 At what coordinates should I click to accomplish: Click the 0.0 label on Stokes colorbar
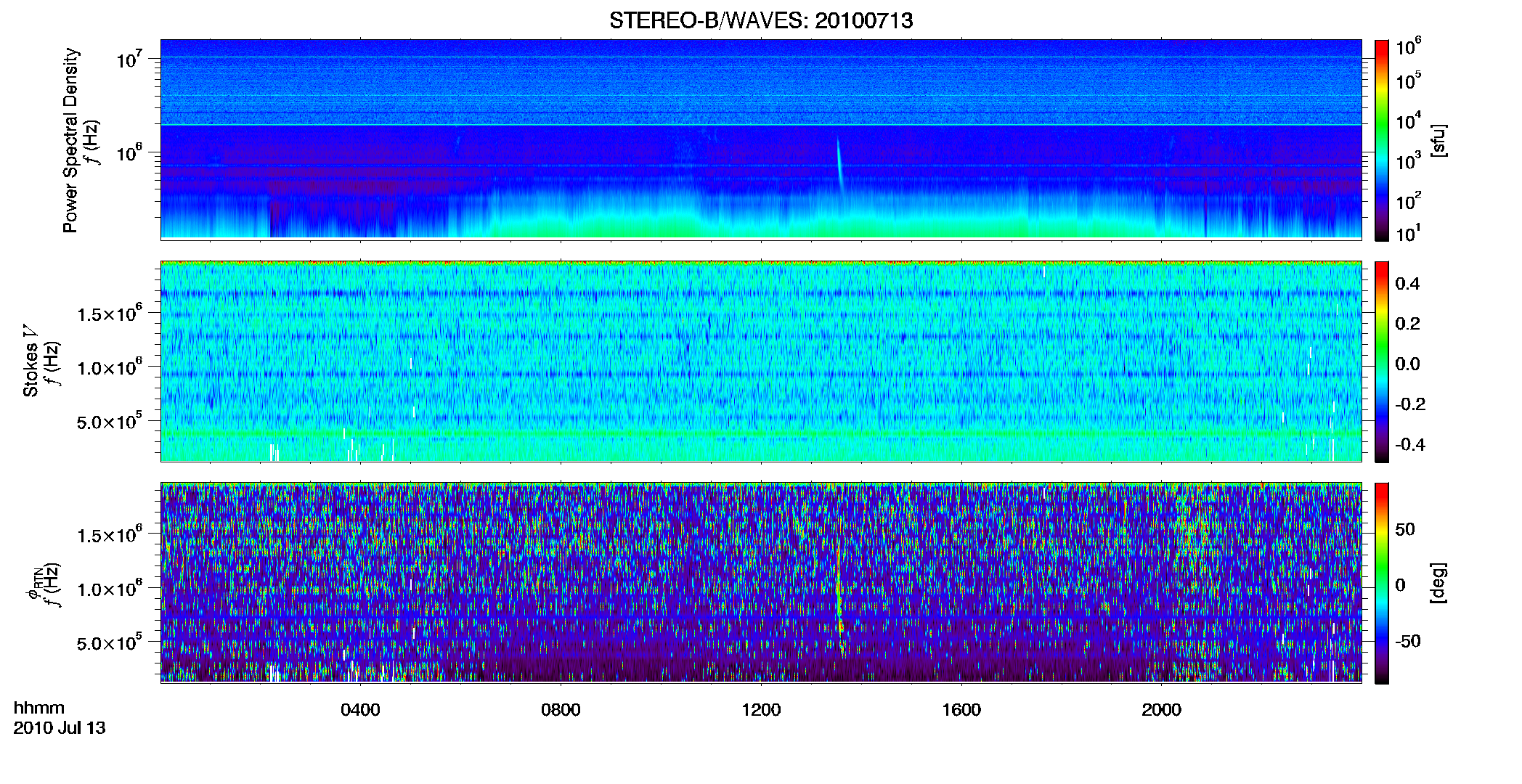coord(1407,364)
